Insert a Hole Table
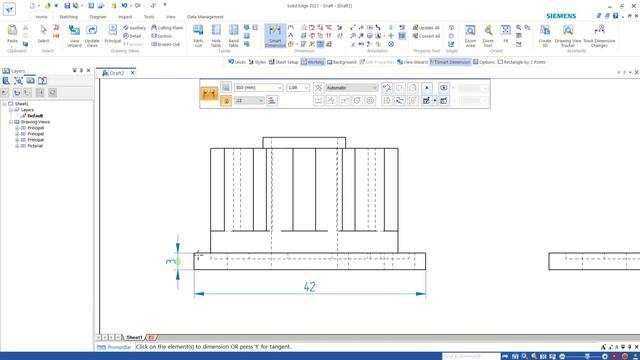 coord(216,36)
